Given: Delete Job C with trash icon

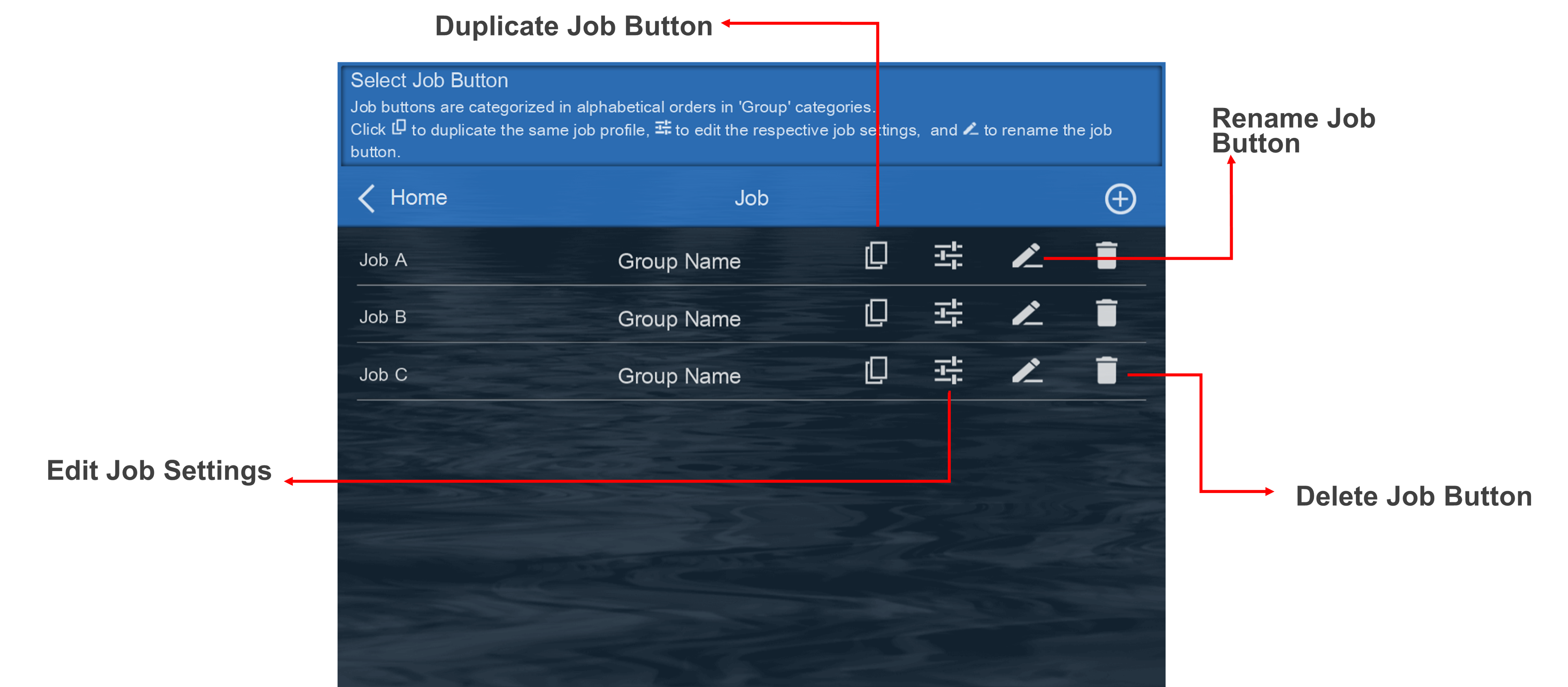Looking at the screenshot, I should click(x=1107, y=370).
